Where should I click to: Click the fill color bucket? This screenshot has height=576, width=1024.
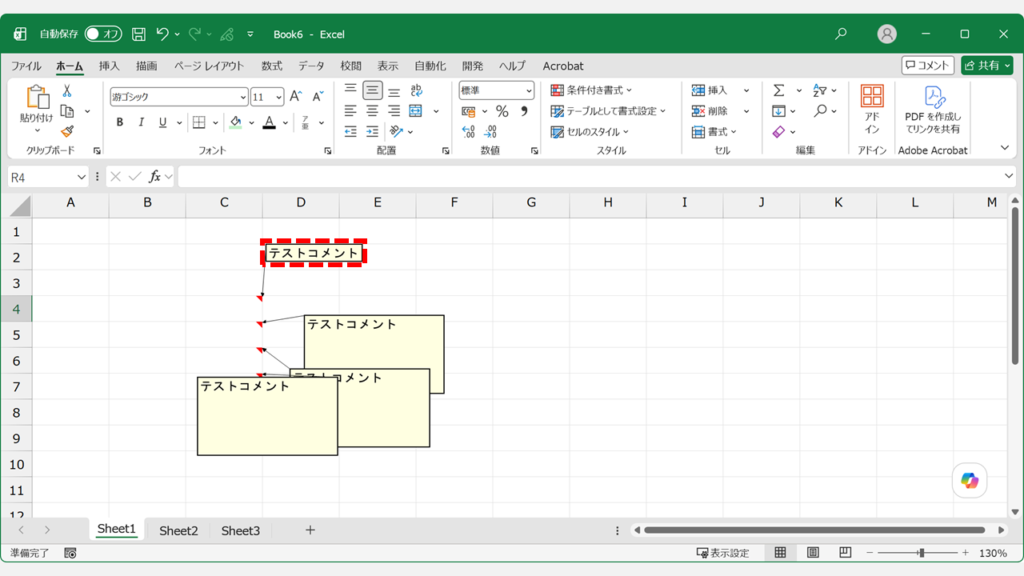236,122
